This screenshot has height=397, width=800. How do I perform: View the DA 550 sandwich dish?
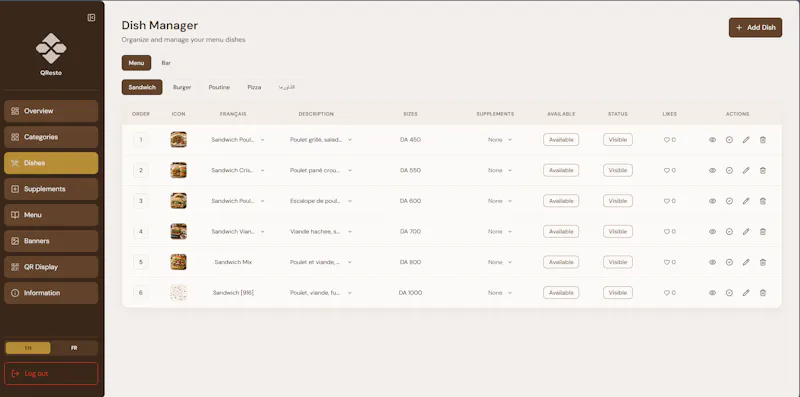click(x=712, y=170)
